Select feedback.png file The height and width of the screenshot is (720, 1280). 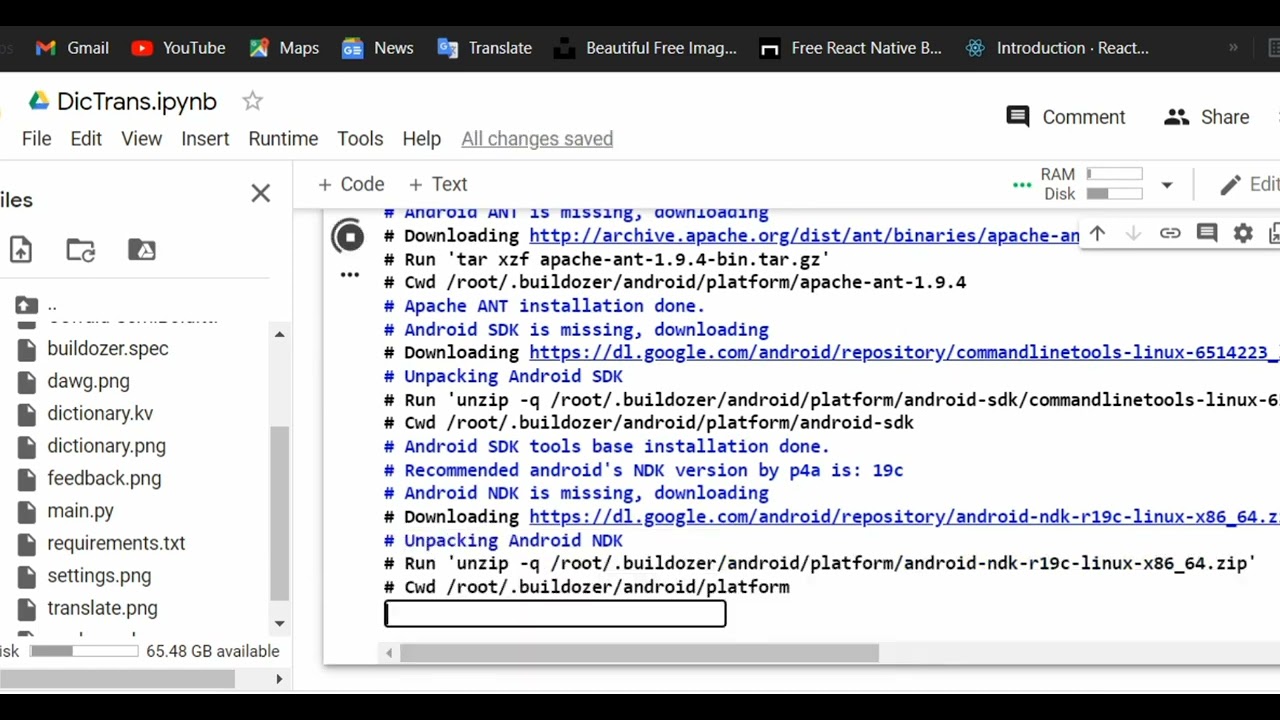104,478
